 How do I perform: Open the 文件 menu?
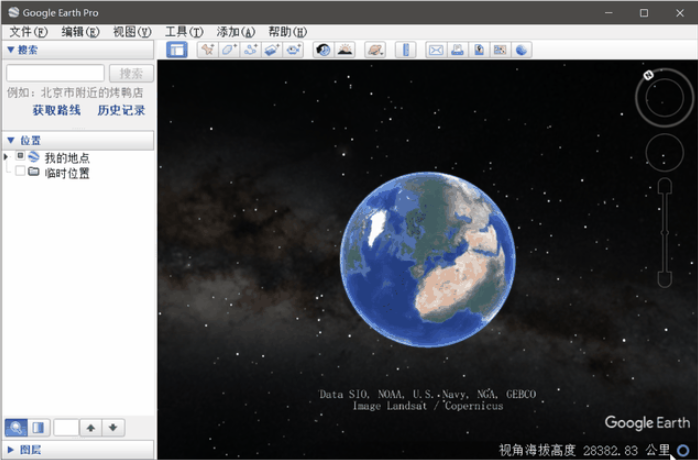tap(28, 32)
